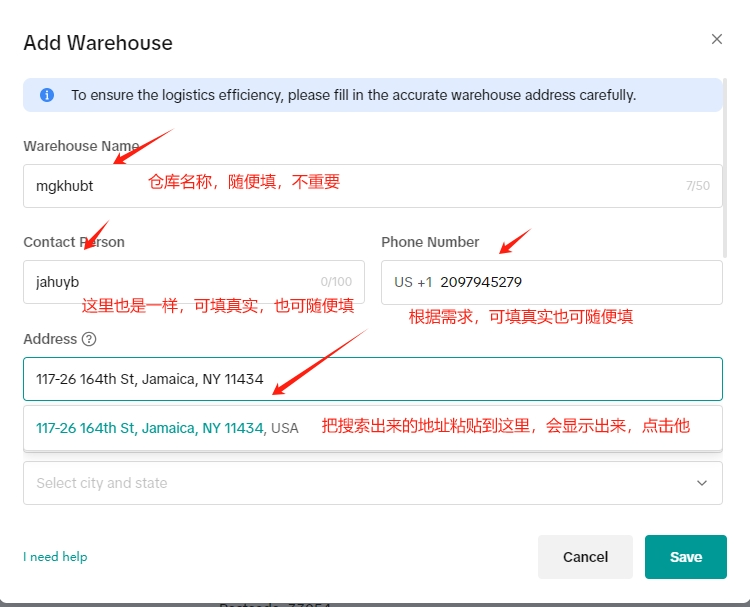Click the logistics efficiency notice text

(353, 95)
